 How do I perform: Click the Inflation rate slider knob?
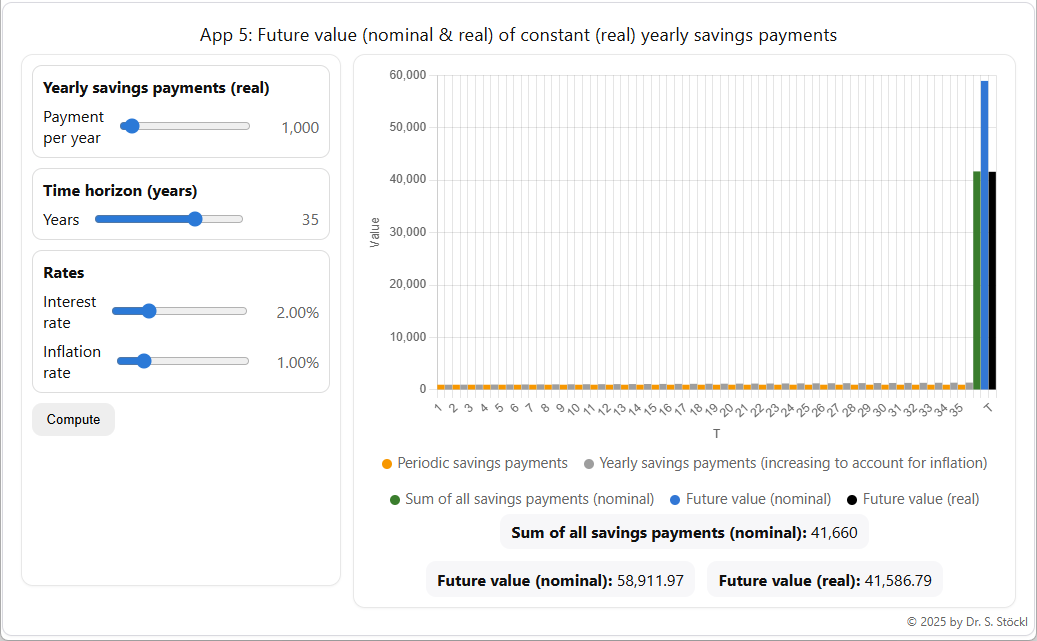tap(143, 361)
